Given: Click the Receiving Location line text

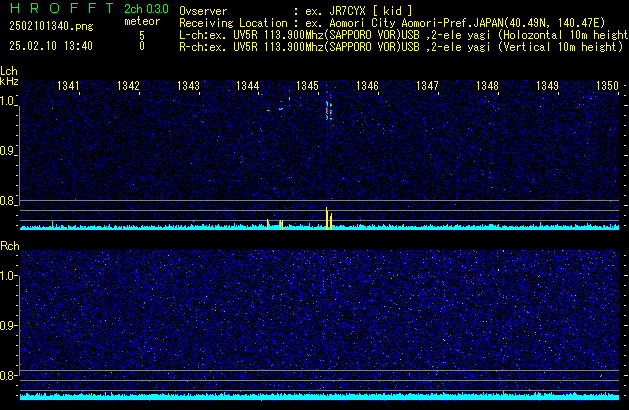Looking at the screenshot, I should (x=392, y=23).
